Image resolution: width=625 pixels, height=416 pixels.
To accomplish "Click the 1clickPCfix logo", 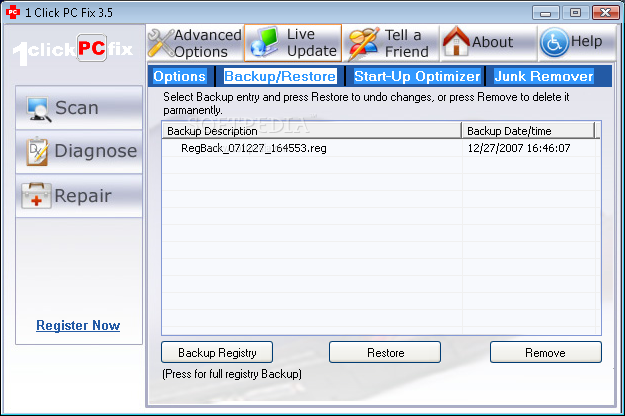I will click(x=73, y=49).
